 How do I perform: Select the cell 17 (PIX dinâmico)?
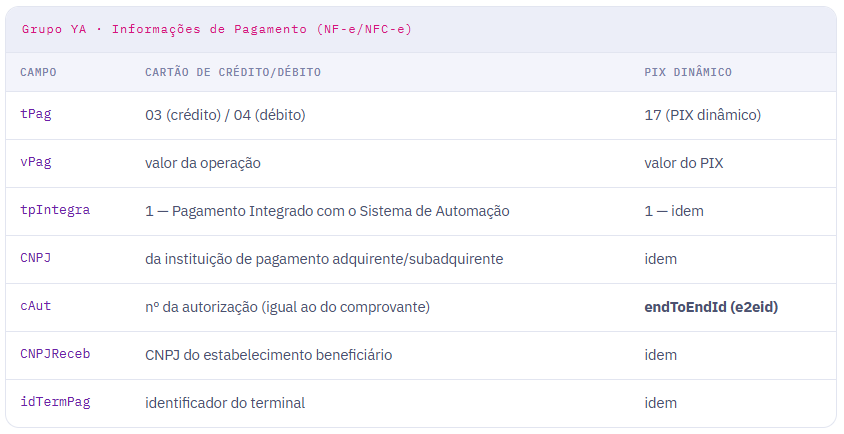(702, 115)
